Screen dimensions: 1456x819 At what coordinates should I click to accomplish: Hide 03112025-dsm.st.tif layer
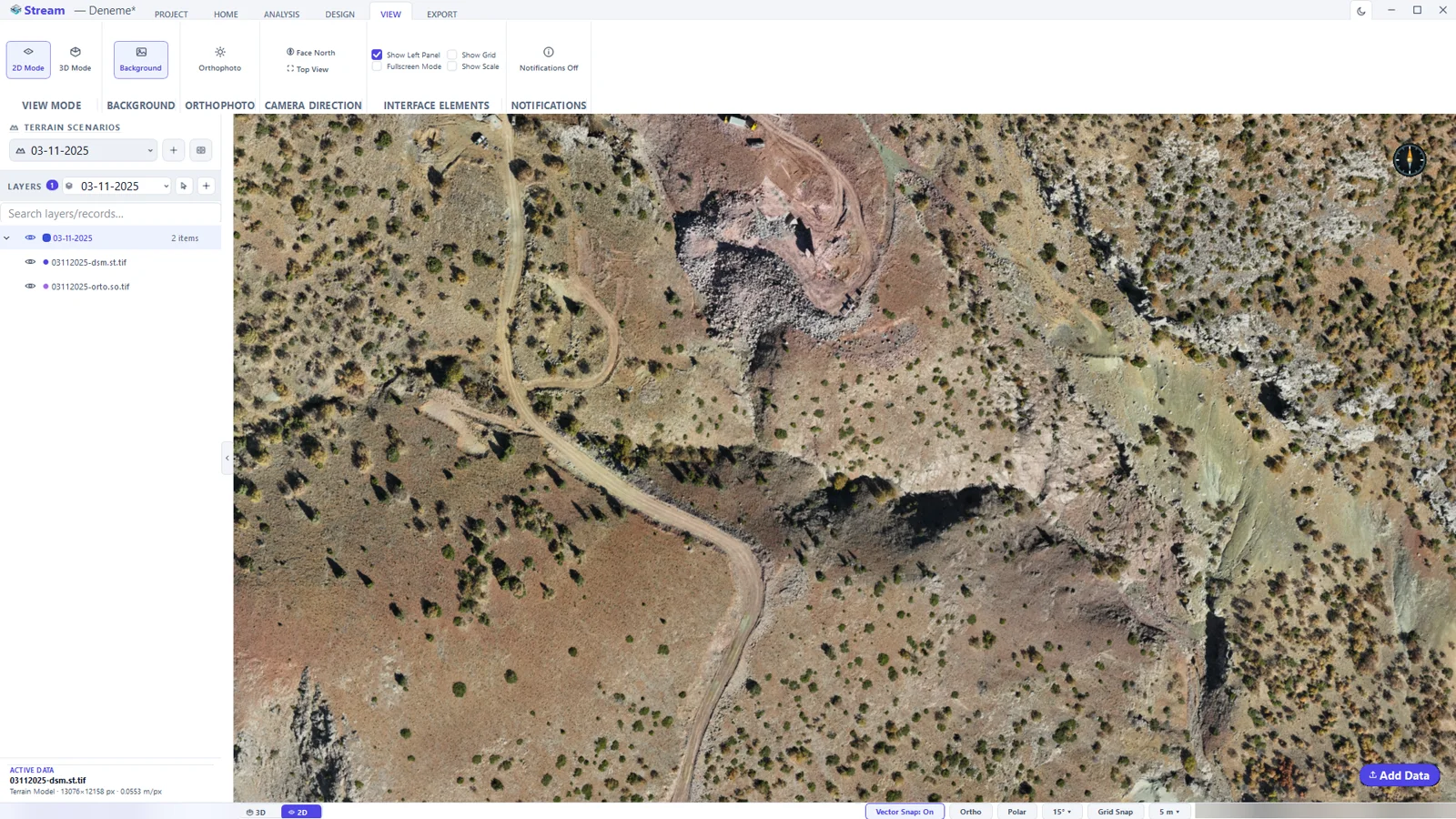[30, 262]
